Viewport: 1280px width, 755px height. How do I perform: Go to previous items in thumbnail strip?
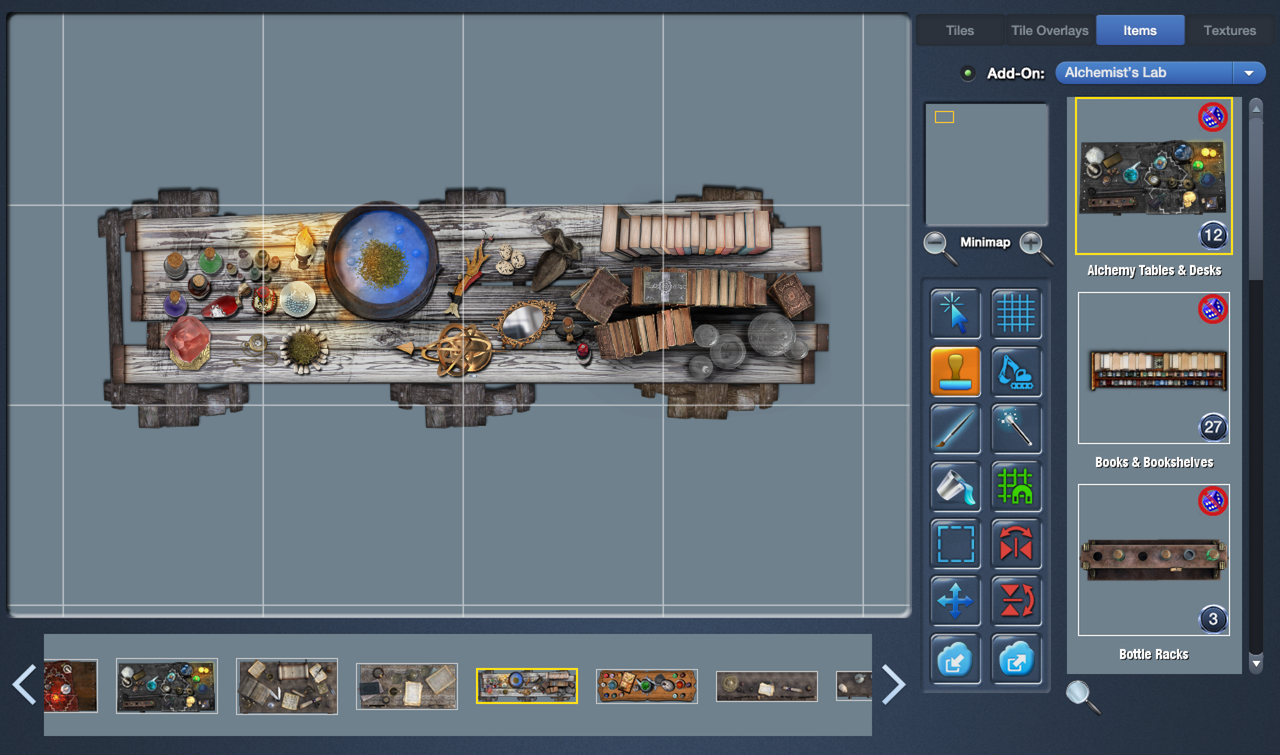24,685
